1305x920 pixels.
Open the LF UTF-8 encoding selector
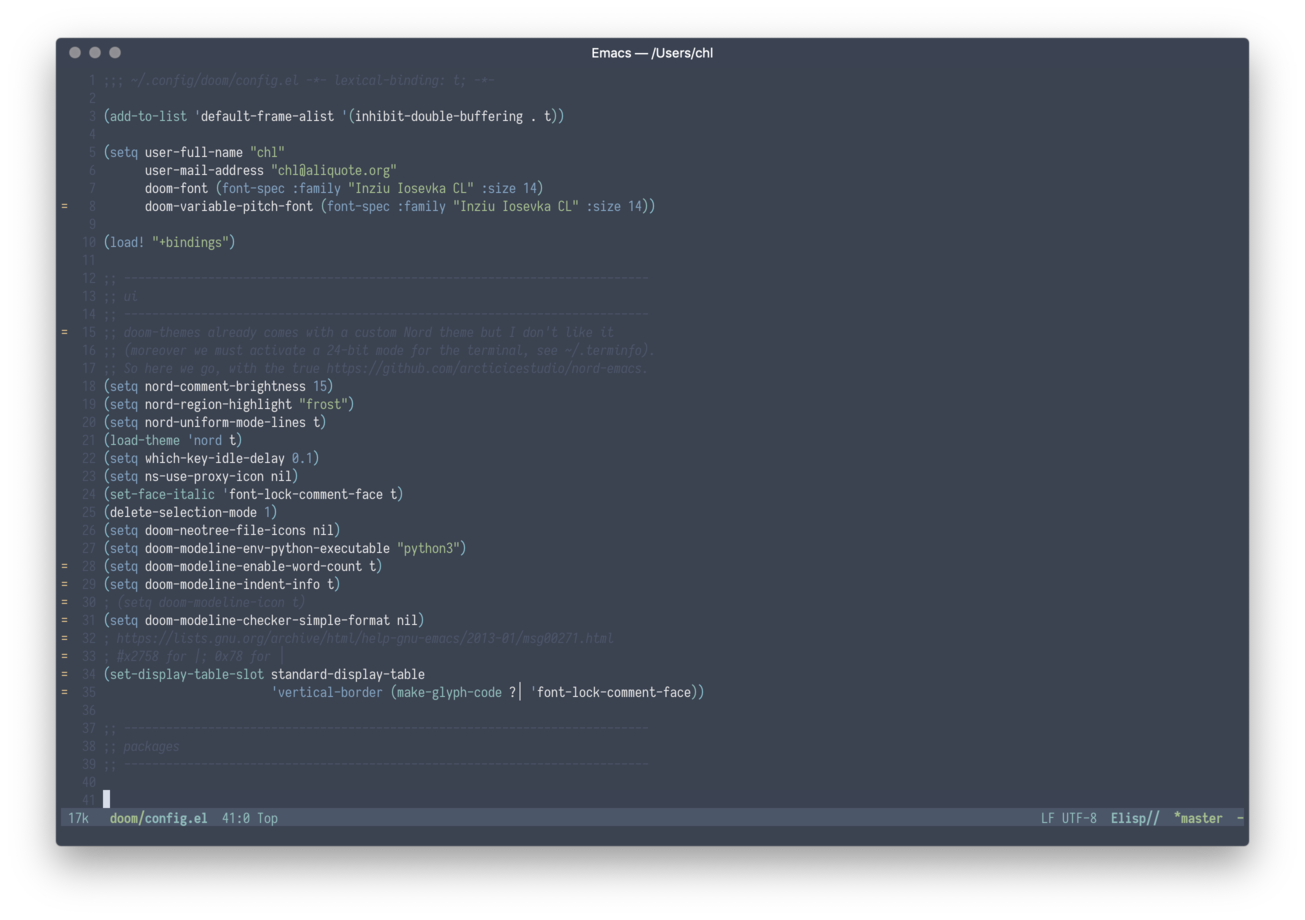click(1068, 818)
